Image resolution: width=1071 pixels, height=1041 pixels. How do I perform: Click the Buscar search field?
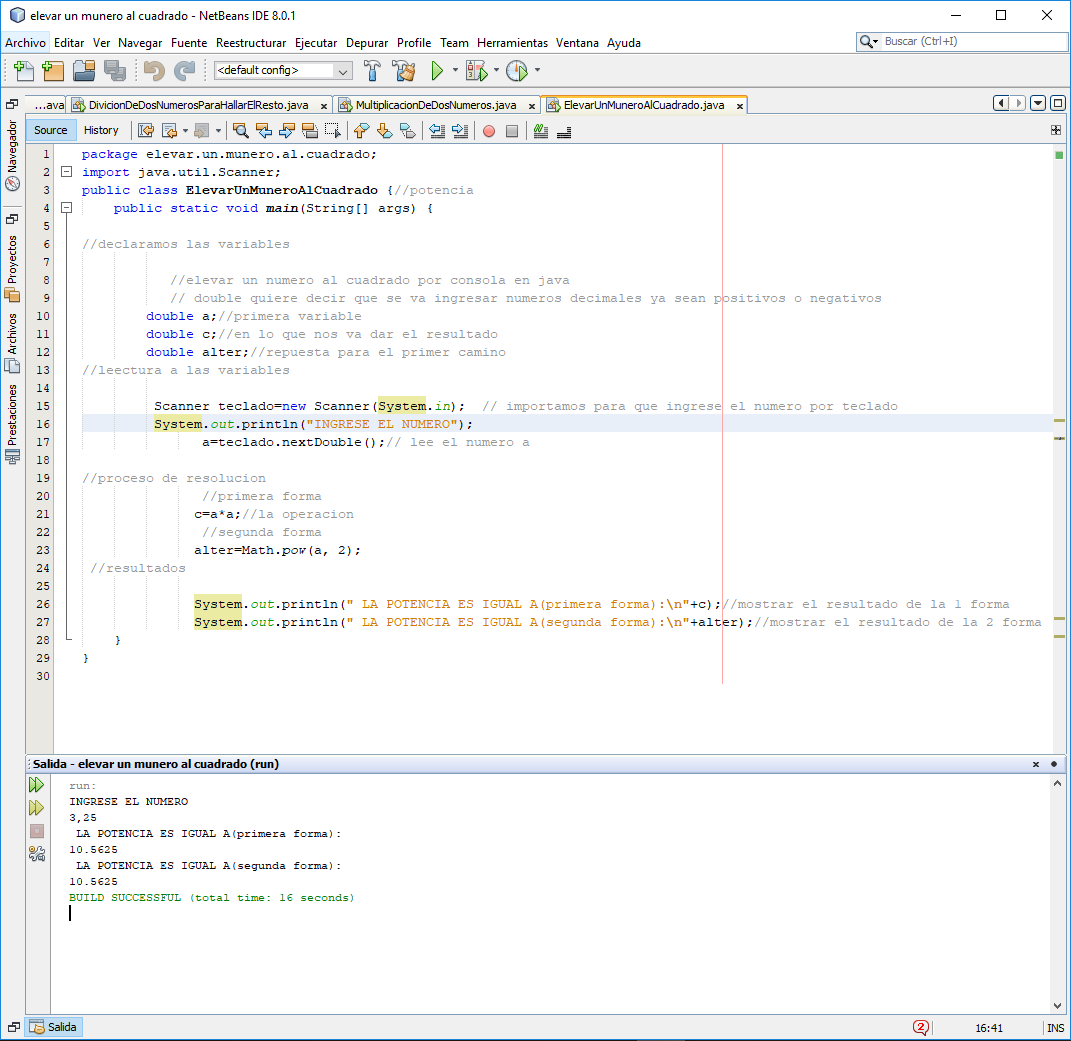pos(960,41)
